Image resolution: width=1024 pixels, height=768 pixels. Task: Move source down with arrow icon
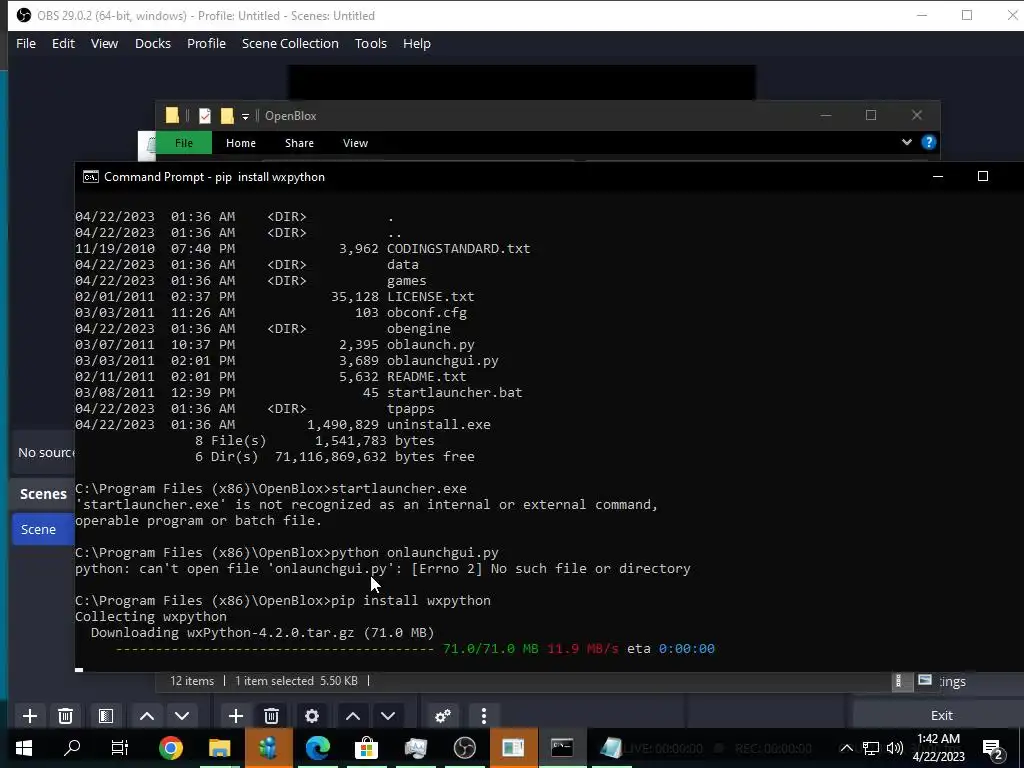click(389, 716)
